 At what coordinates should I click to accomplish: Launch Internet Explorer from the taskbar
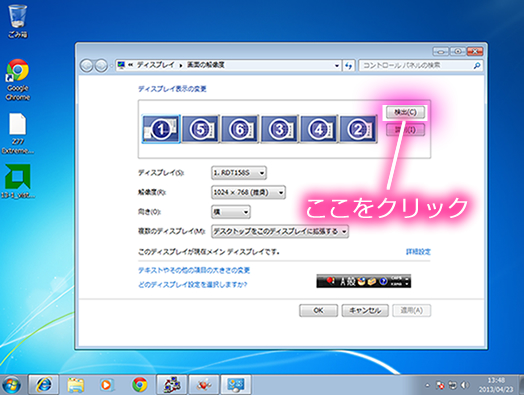click(x=44, y=385)
